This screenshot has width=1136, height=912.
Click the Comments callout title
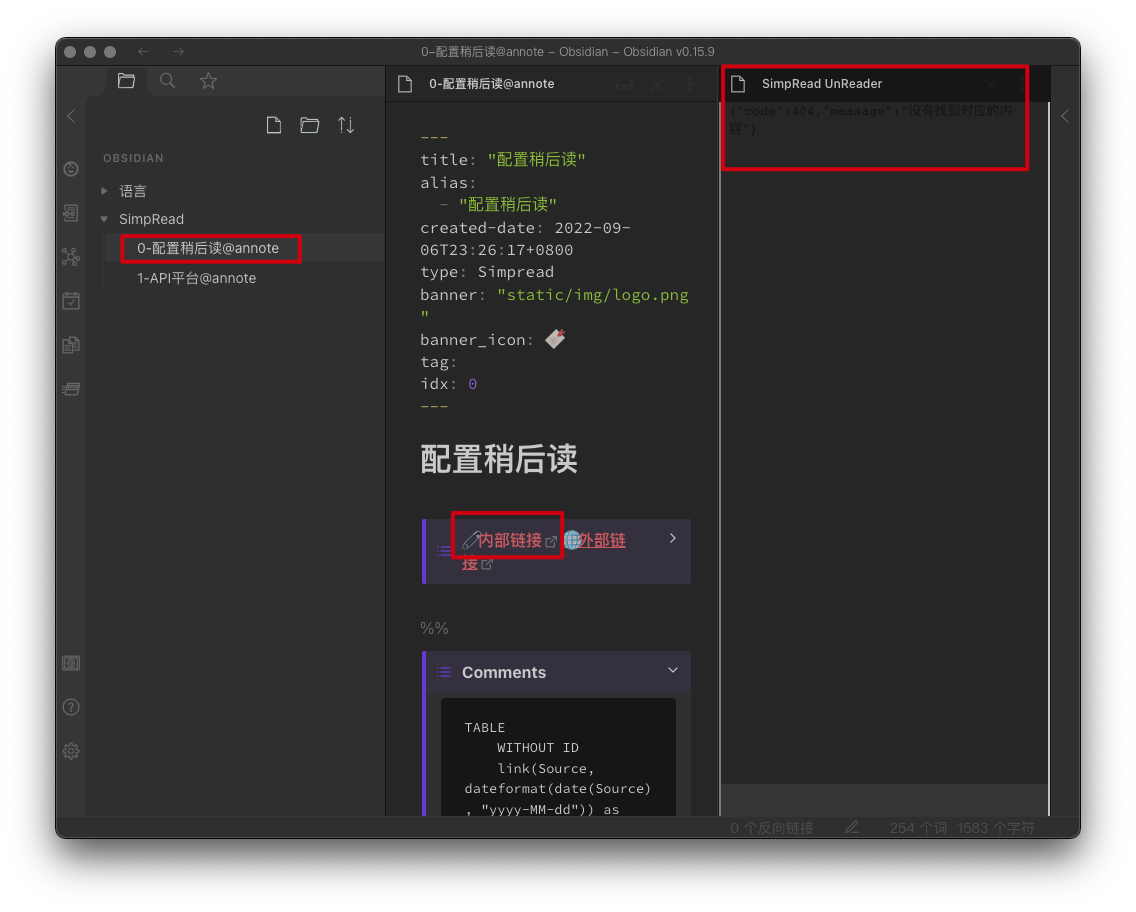[x=504, y=672]
